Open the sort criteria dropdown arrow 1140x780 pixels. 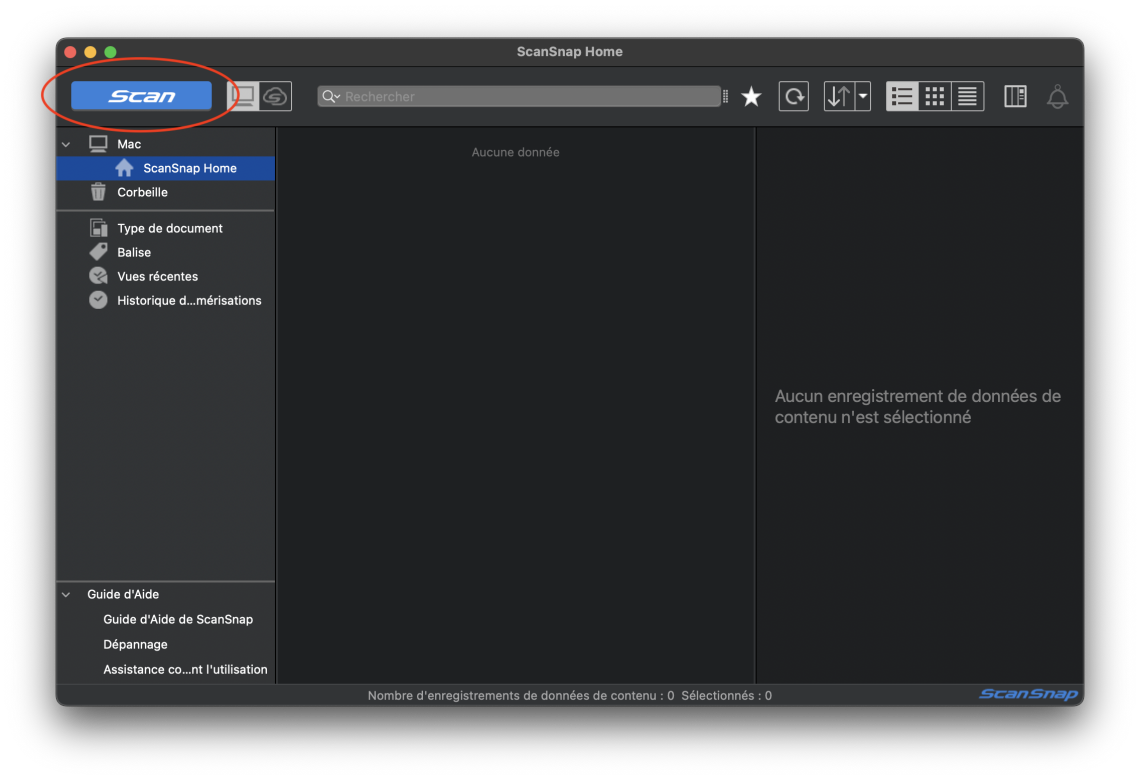tap(862, 97)
